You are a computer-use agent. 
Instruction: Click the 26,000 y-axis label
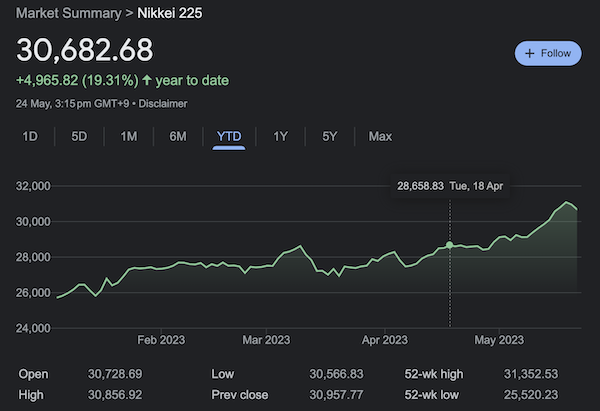[33, 293]
